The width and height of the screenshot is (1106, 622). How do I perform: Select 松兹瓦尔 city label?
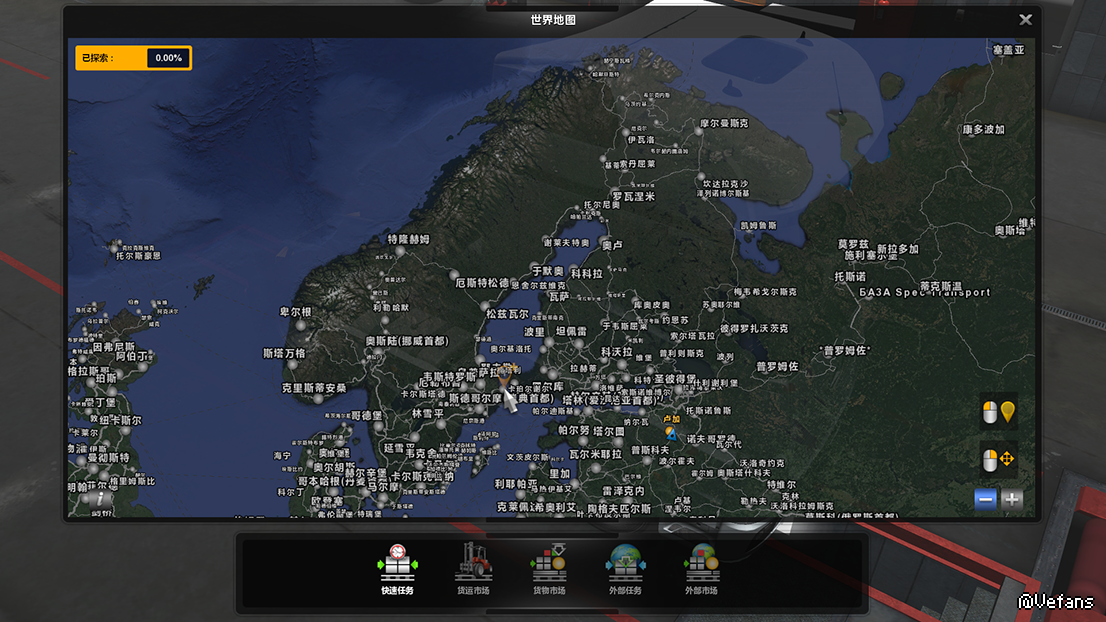pos(507,314)
